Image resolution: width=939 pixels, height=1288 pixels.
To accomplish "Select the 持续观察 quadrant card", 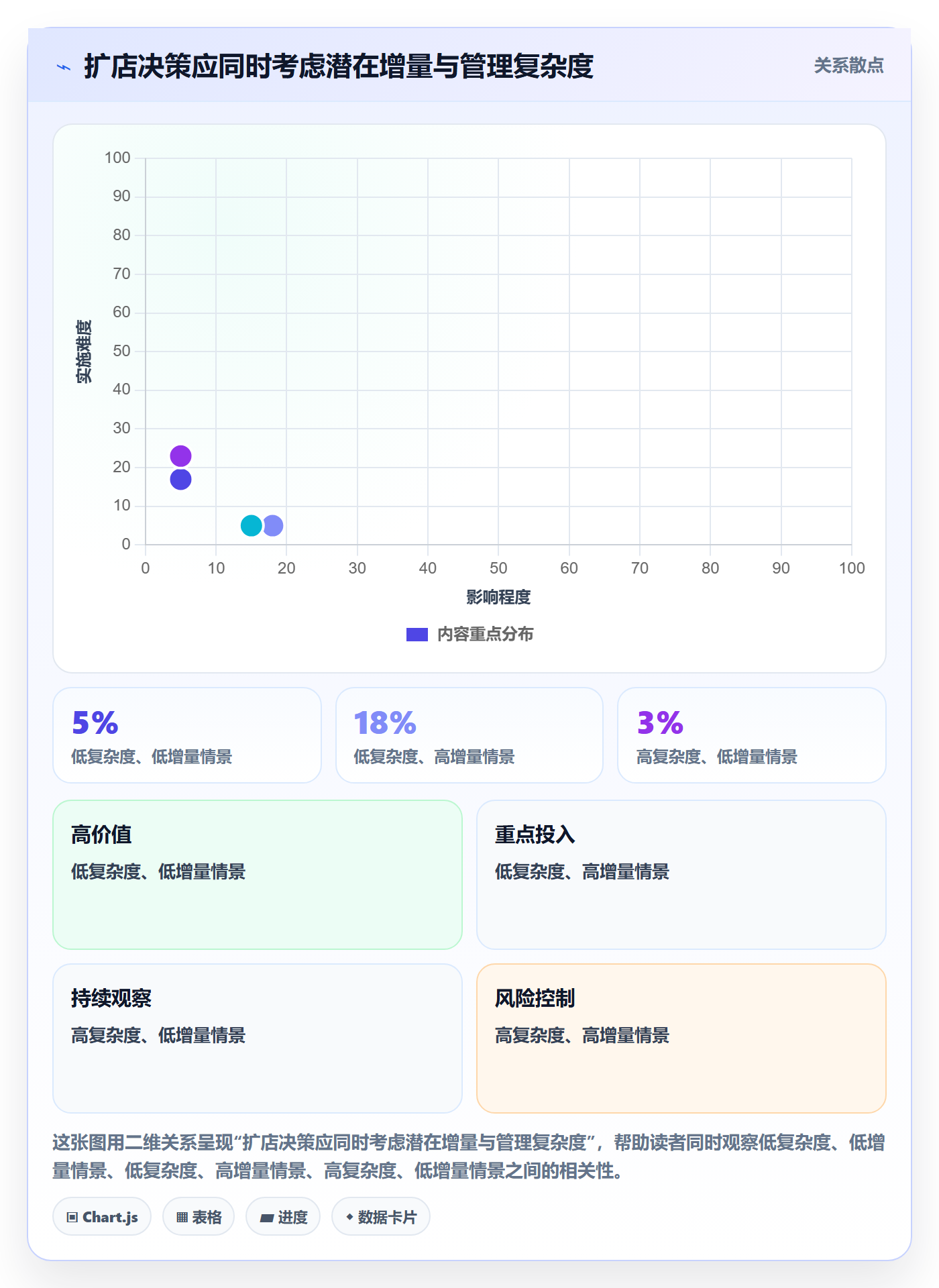I will pyautogui.click(x=258, y=1038).
